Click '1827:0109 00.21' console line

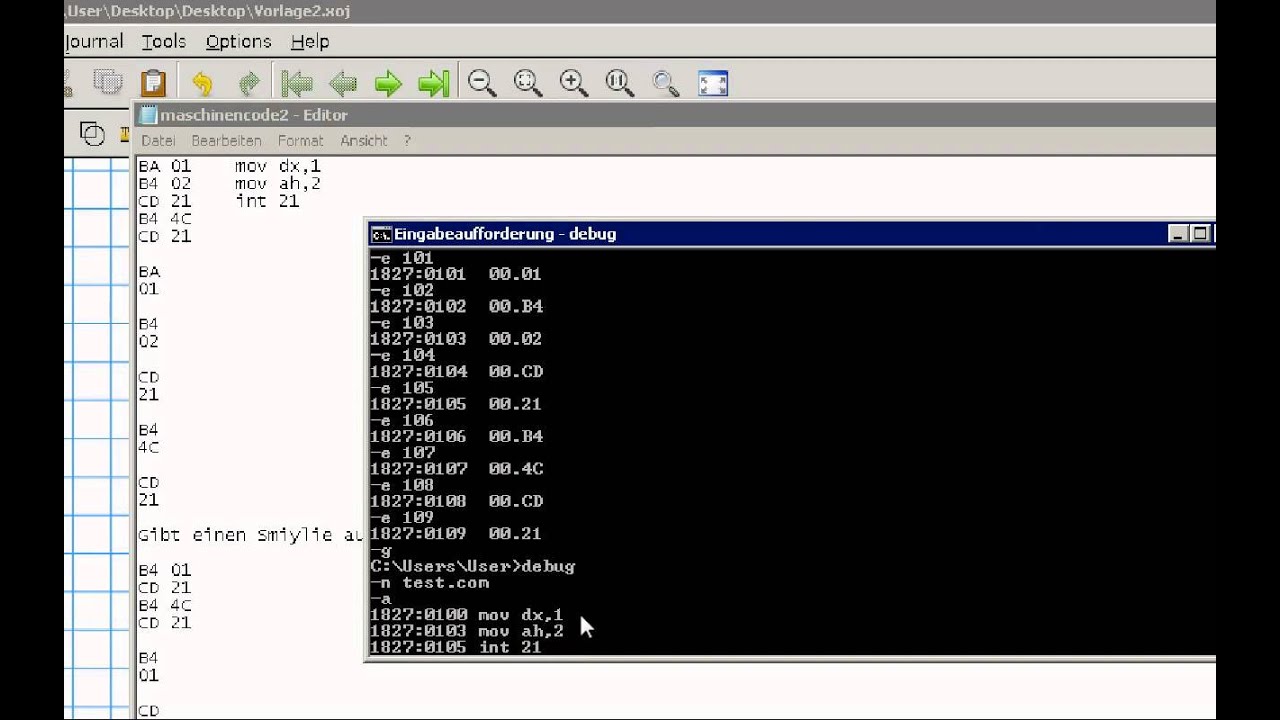(x=456, y=533)
